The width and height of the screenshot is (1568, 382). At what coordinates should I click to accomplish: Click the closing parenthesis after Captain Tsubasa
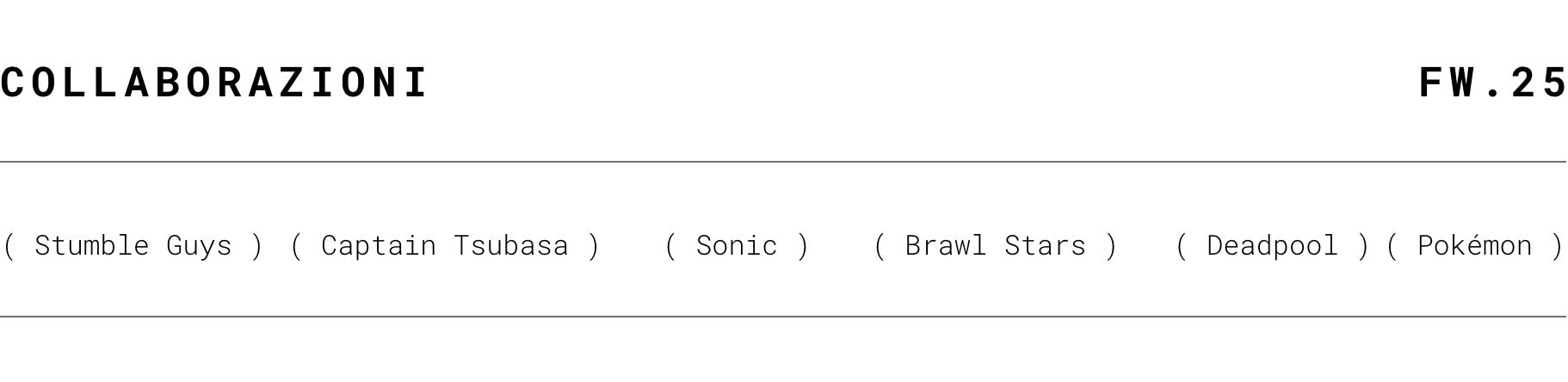(x=593, y=246)
